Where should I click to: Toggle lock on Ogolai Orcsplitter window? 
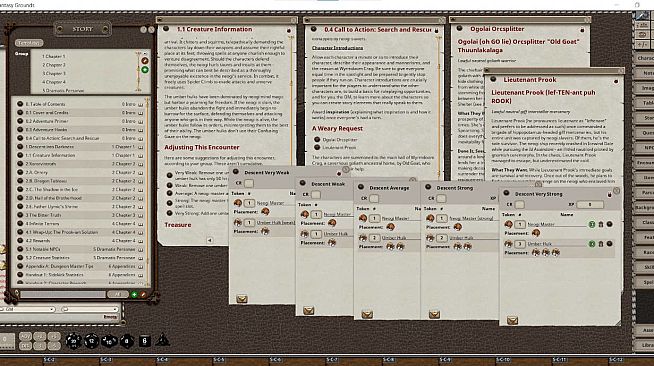pyautogui.click(x=582, y=30)
